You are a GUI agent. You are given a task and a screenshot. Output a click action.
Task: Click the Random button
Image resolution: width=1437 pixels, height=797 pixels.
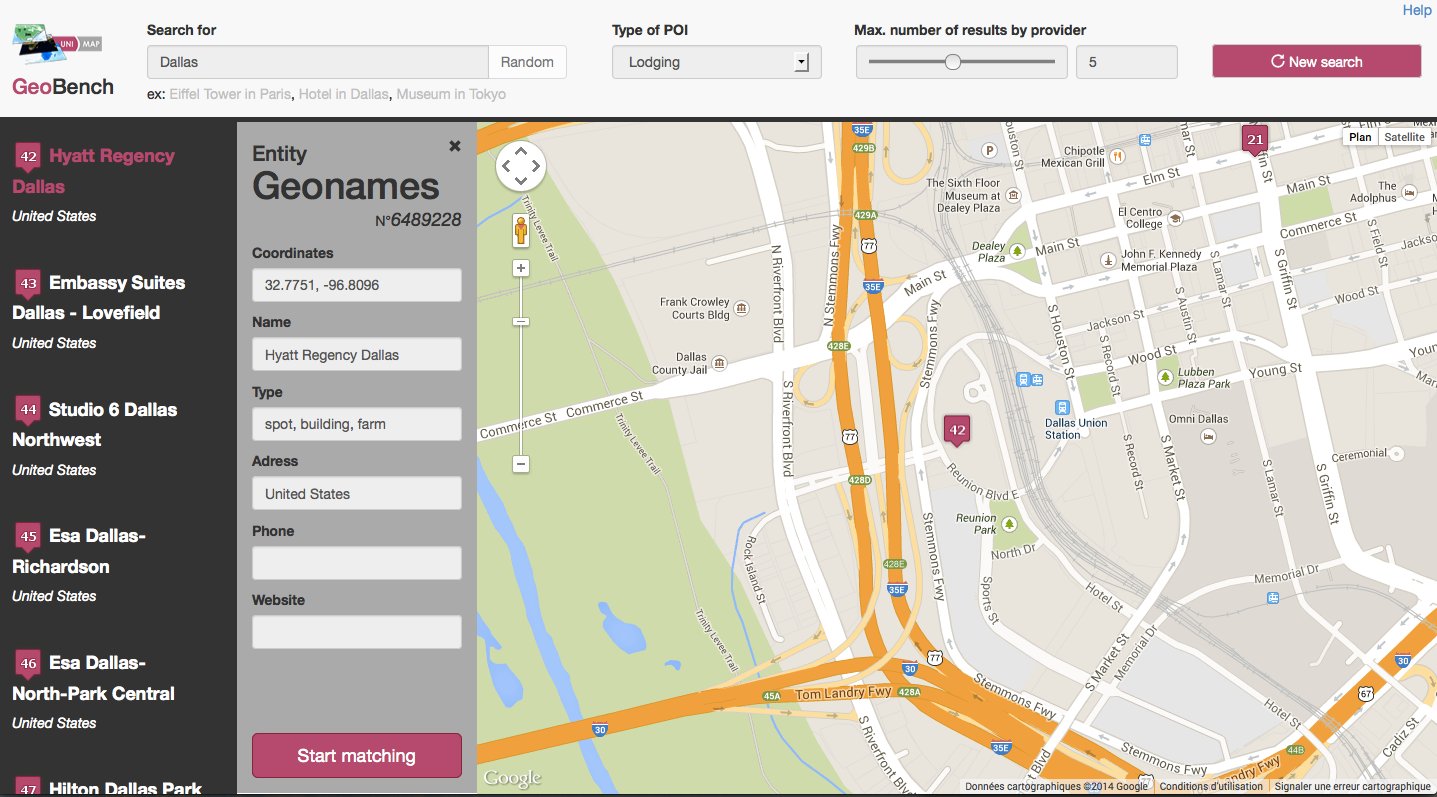tap(527, 62)
